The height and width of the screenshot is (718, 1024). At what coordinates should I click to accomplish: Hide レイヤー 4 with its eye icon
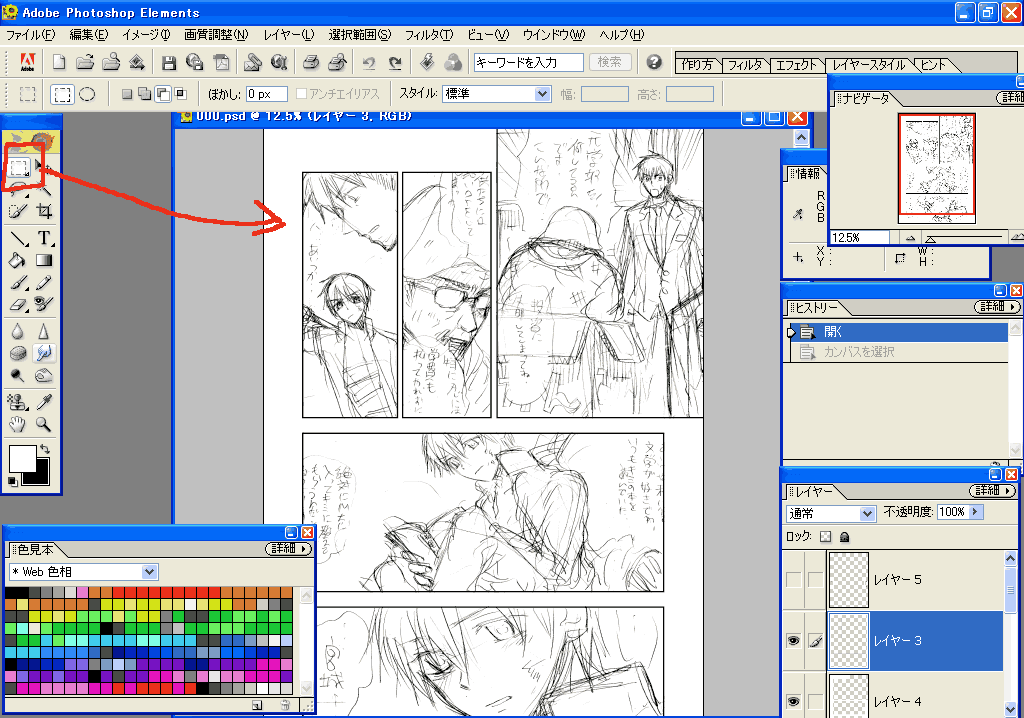(793, 702)
